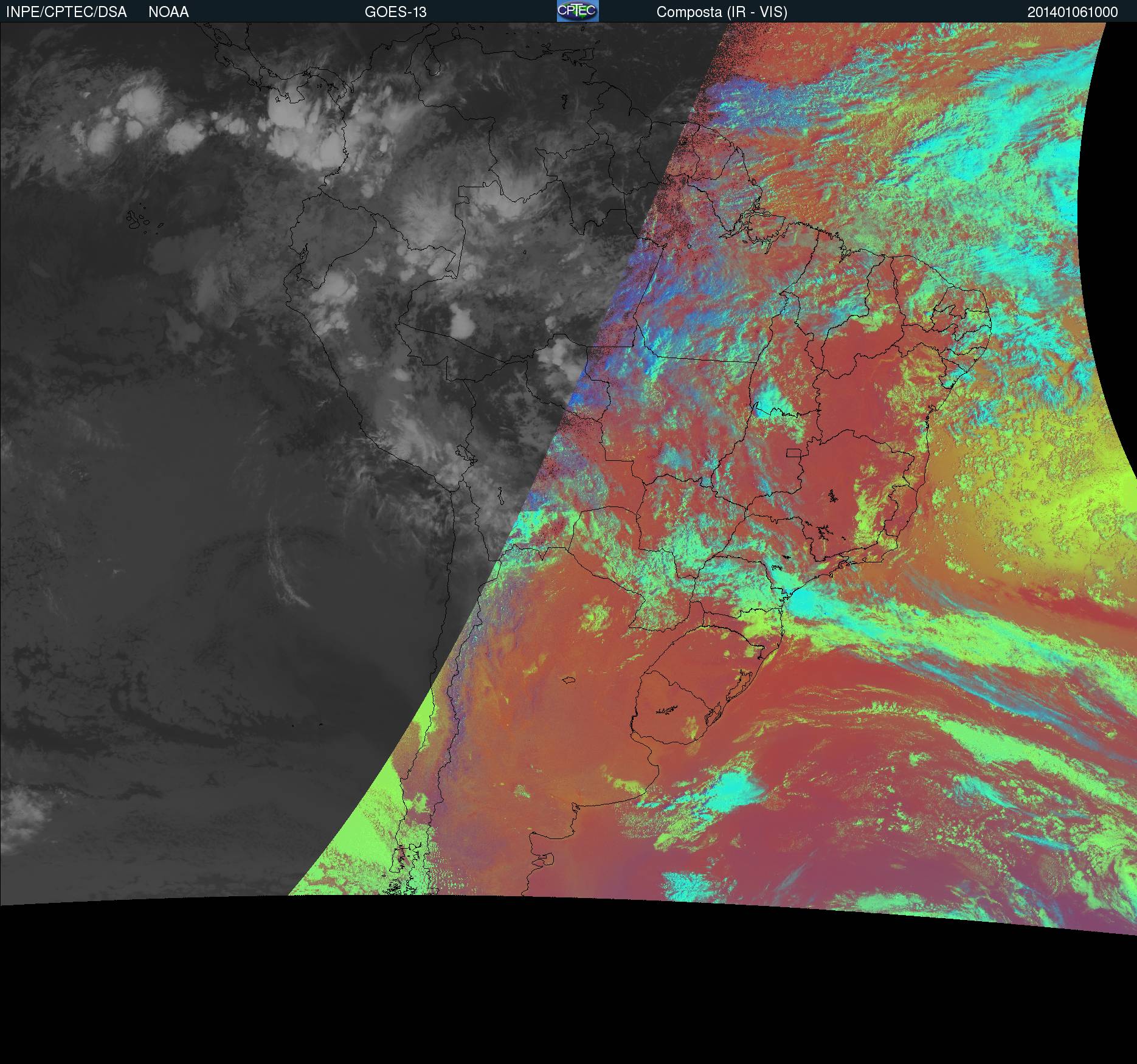
Task: Select the GOES-13 satellite label
Action: [395, 12]
